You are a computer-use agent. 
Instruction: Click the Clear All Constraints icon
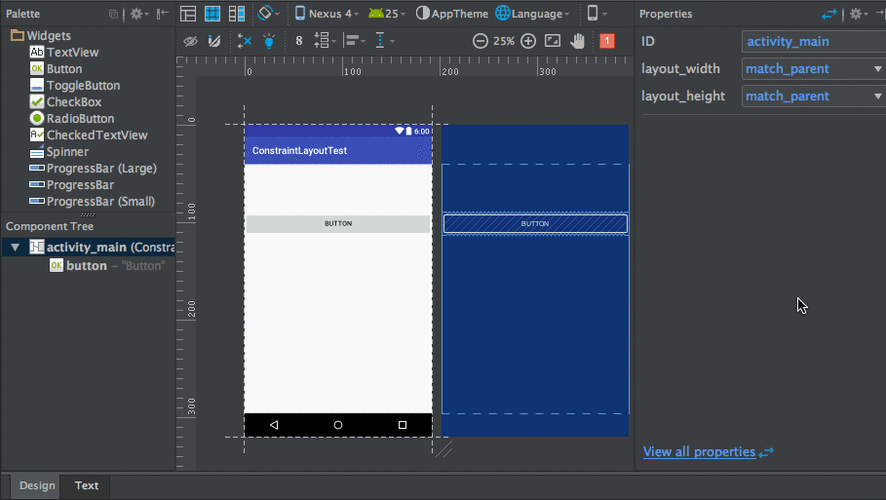pos(245,41)
